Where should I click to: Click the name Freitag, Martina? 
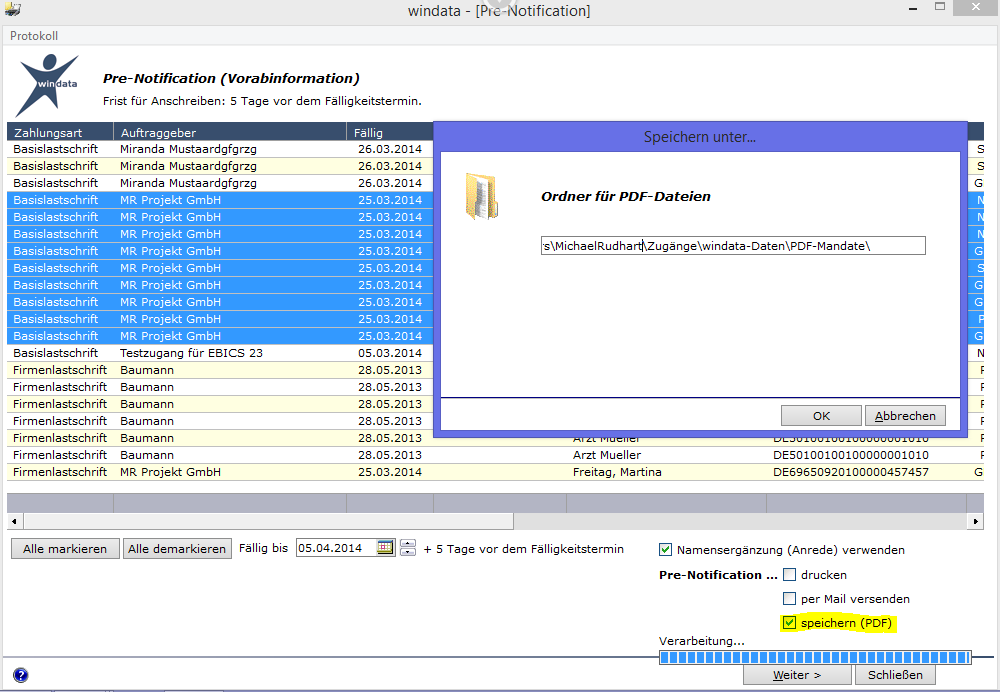617,472
